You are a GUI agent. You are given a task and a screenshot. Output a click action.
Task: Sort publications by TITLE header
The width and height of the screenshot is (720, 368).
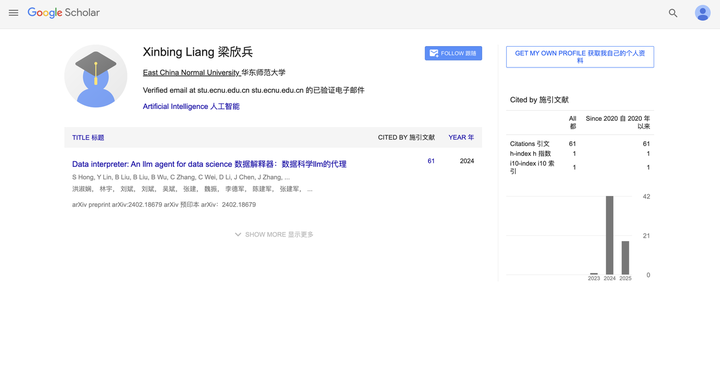click(x=88, y=137)
